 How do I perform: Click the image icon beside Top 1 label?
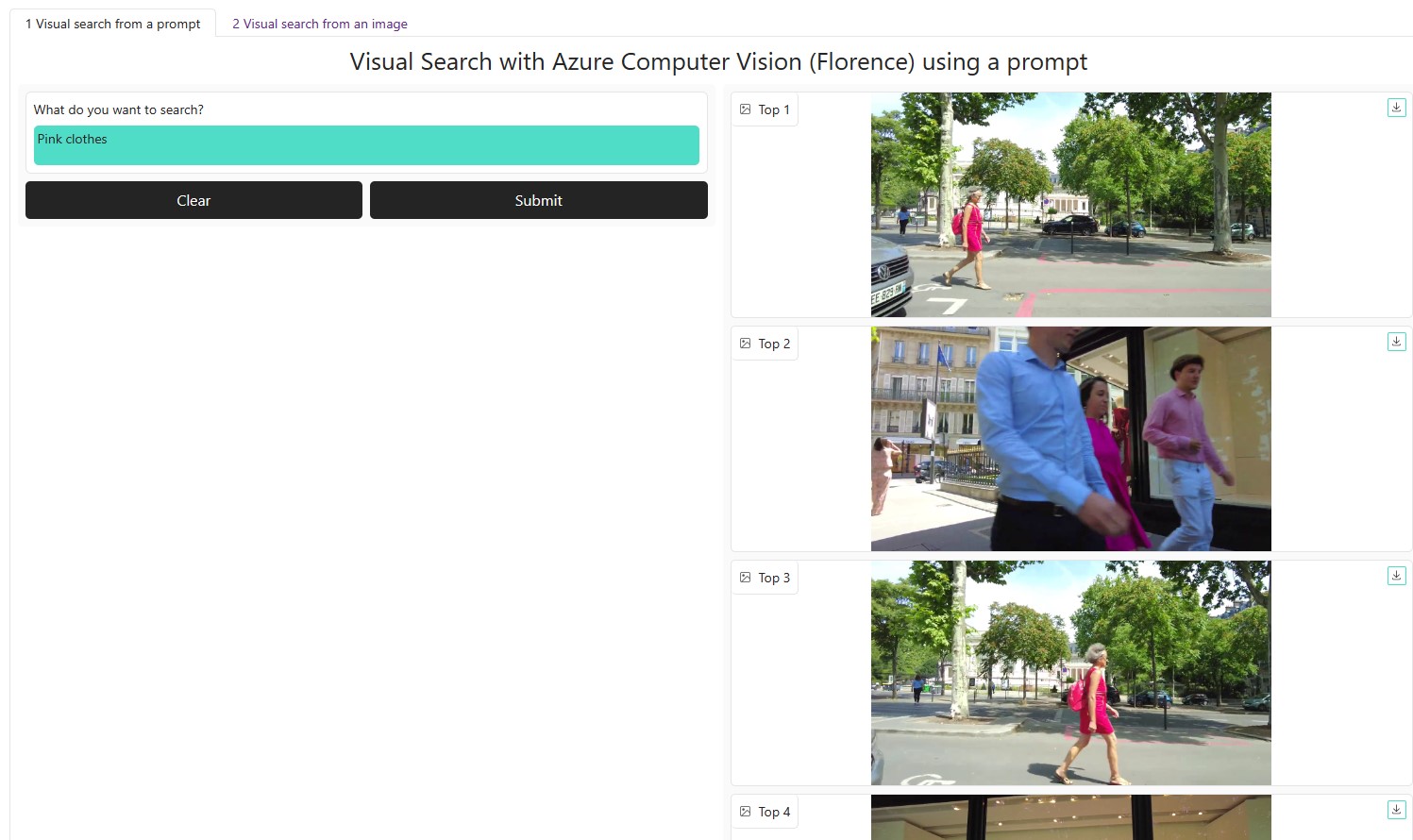pos(746,109)
